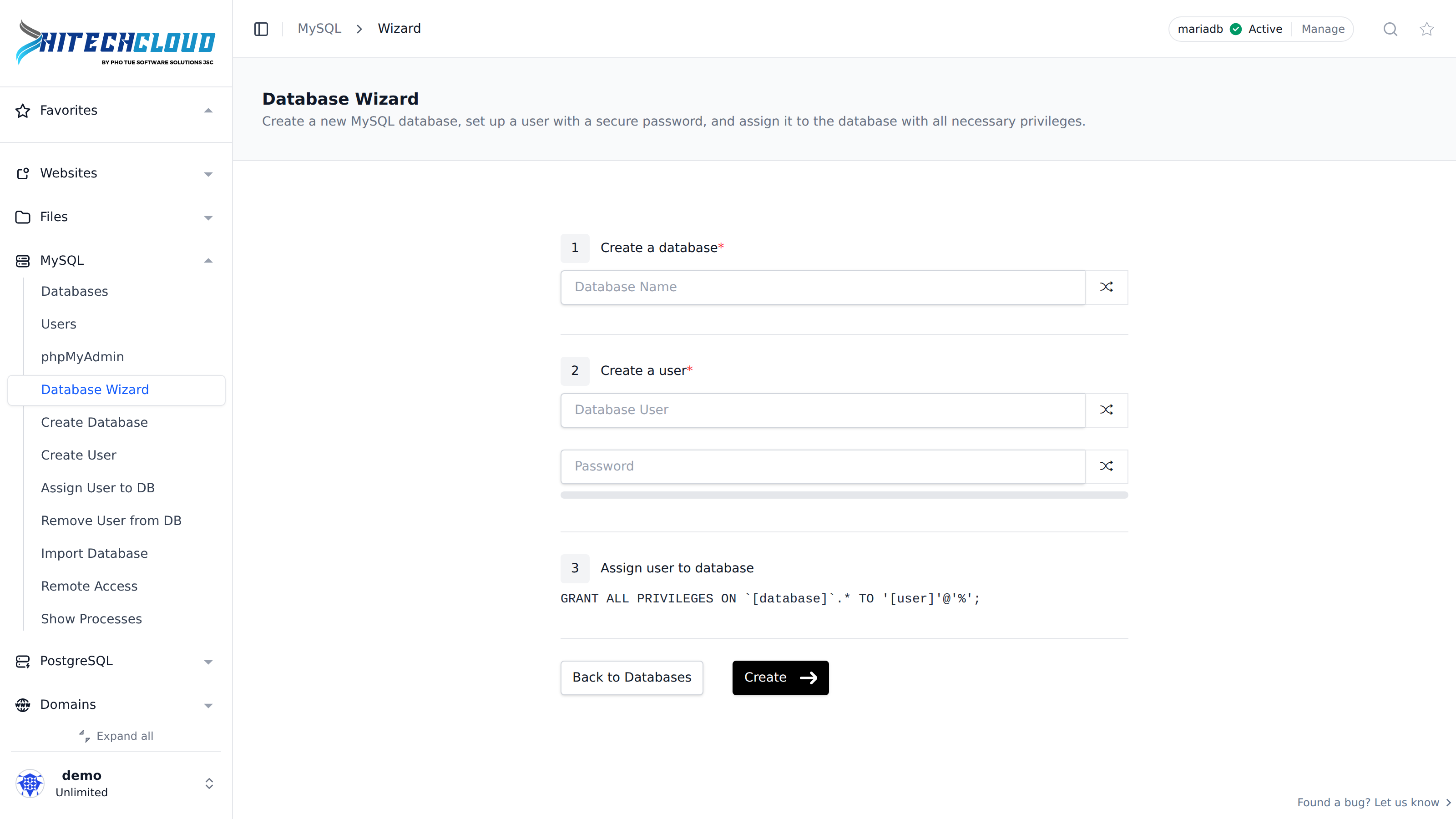Open Remote Access menu item
1456x819 pixels.
pyautogui.click(x=89, y=586)
